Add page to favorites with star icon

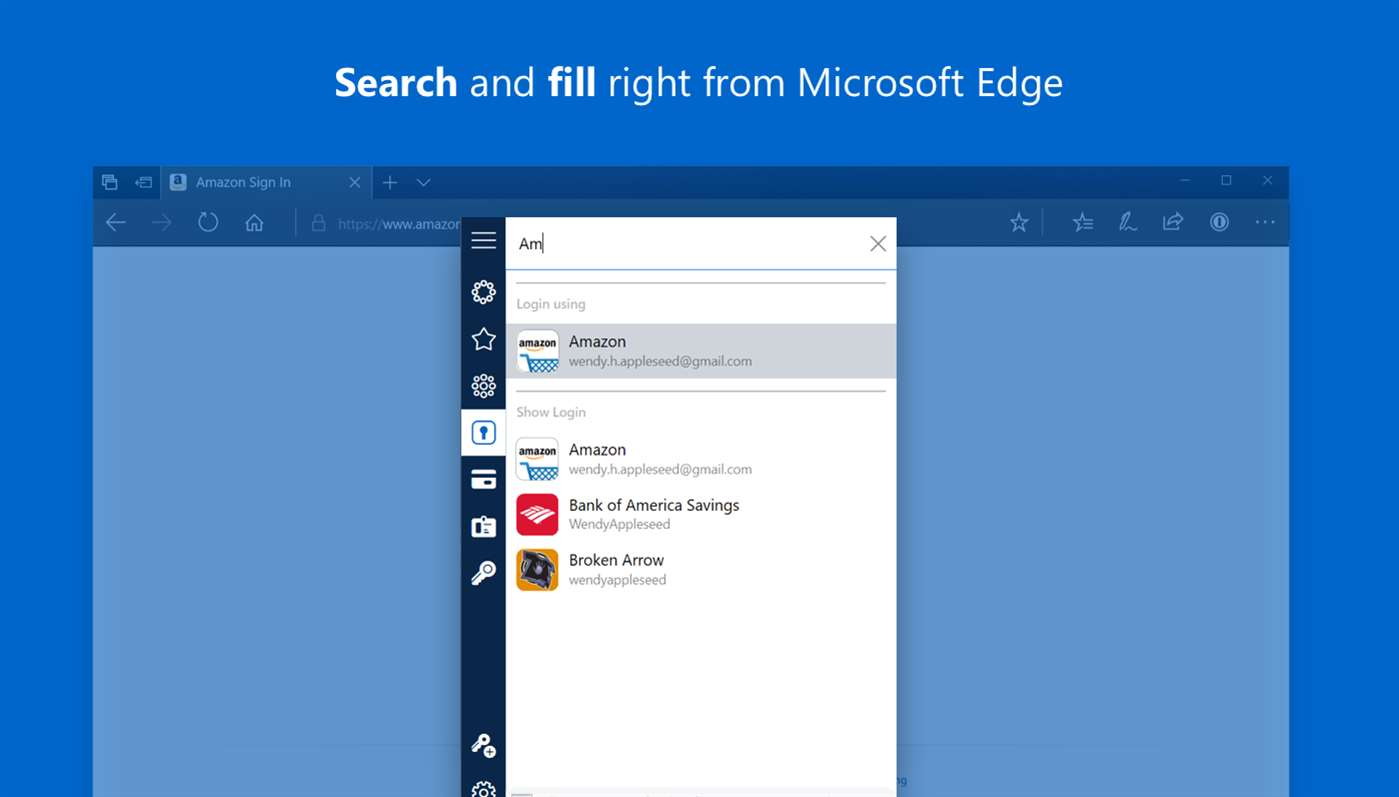[1018, 222]
